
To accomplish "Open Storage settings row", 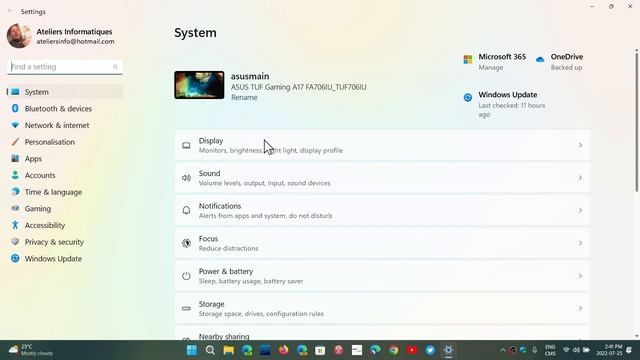I will (x=382, y=309).
